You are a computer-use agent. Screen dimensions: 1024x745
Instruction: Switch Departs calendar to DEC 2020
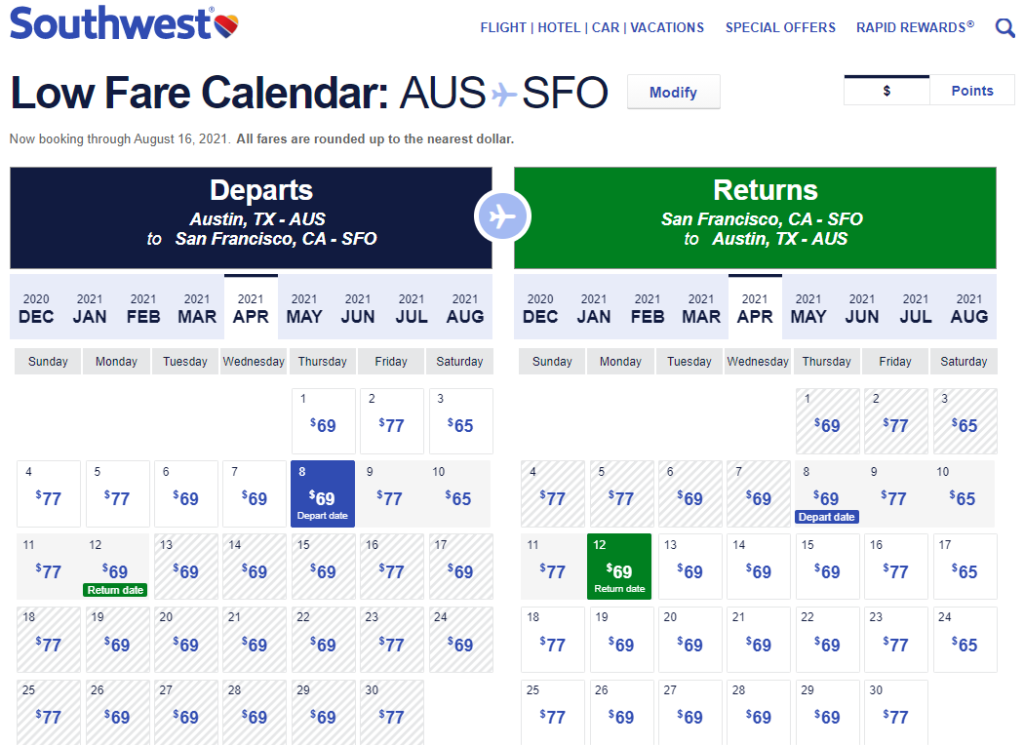tap(36, 307)
